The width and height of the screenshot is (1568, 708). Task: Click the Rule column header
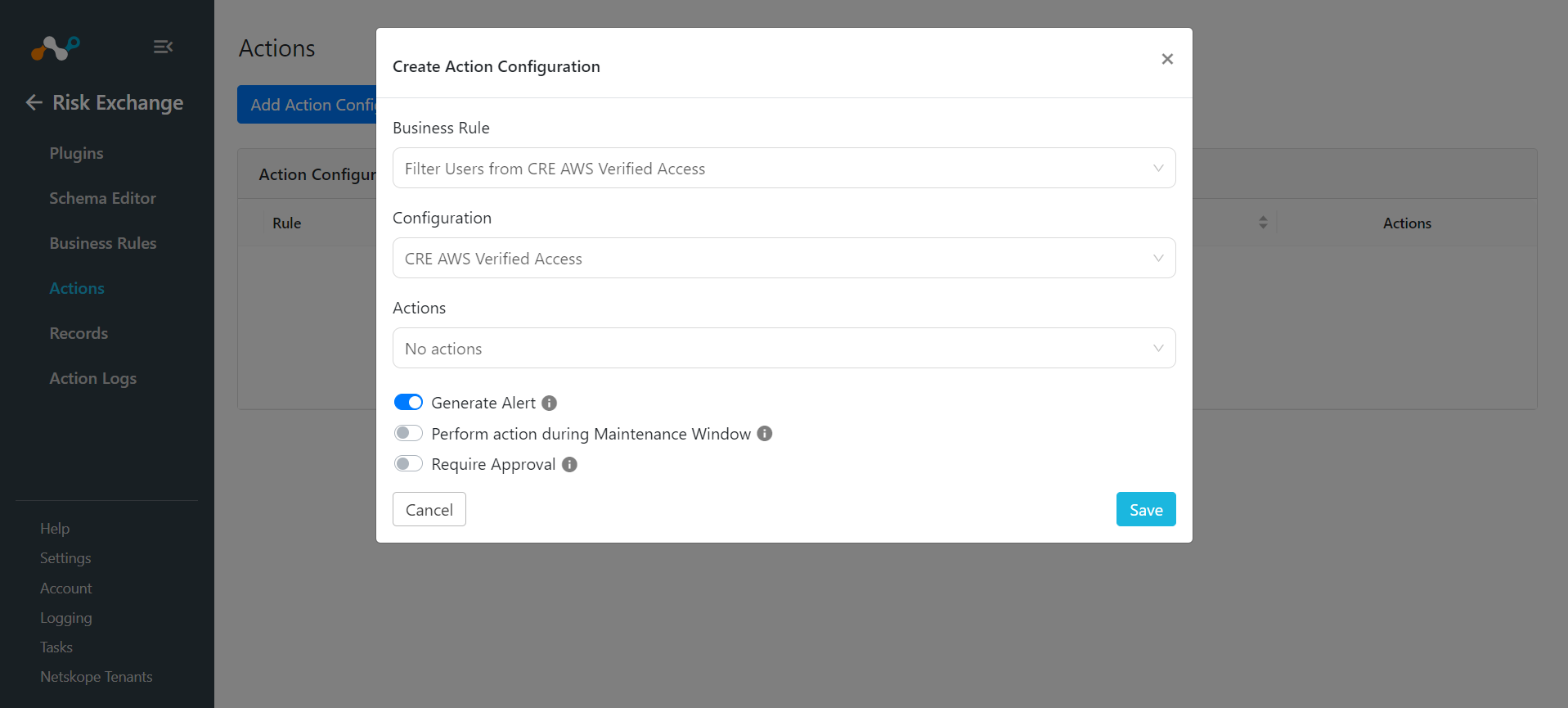pos(287,223)
